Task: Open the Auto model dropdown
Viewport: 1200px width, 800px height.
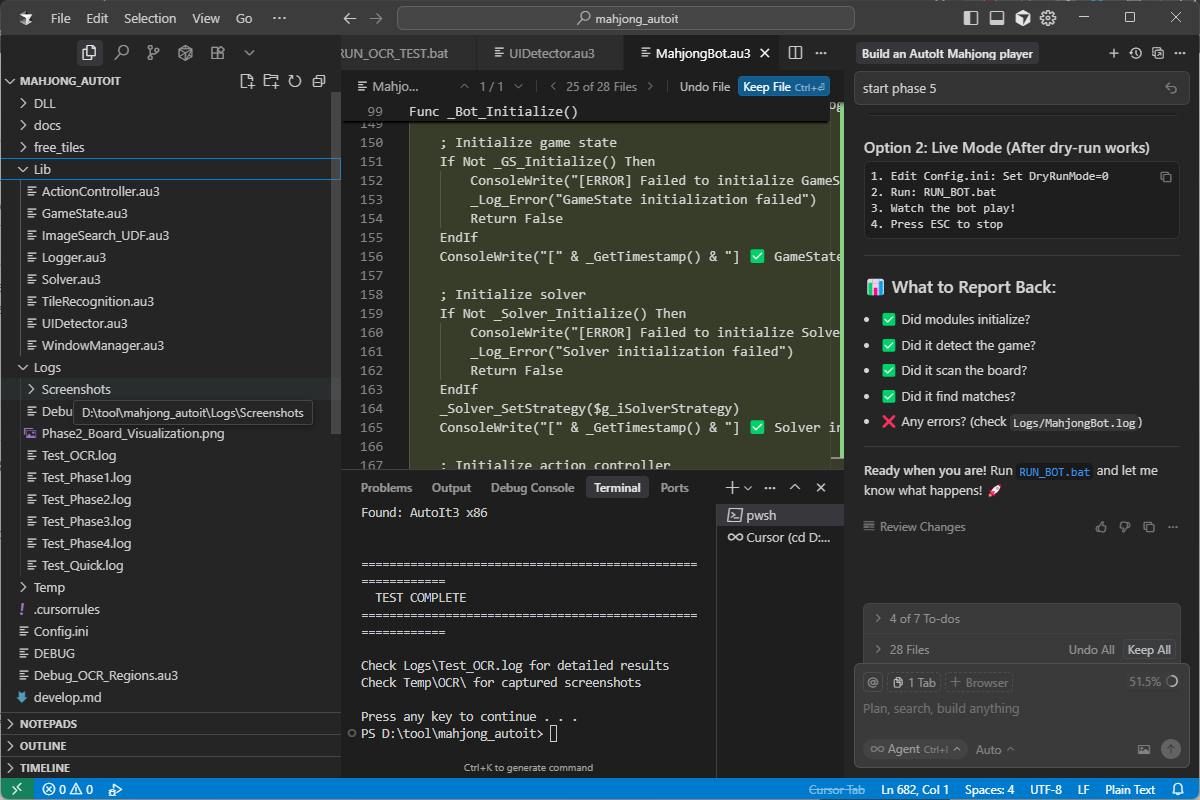Action: coord(994,749)
